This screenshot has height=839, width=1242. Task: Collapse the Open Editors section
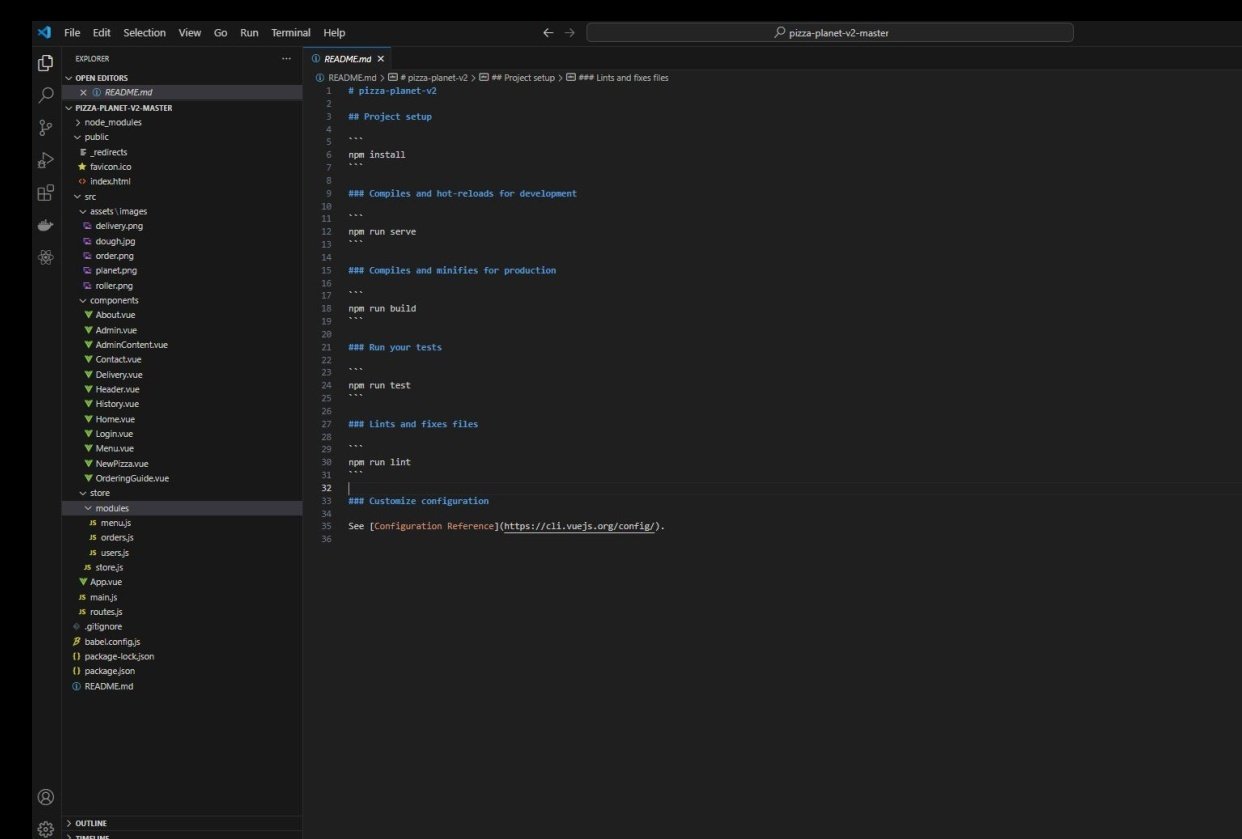(182, 77)
